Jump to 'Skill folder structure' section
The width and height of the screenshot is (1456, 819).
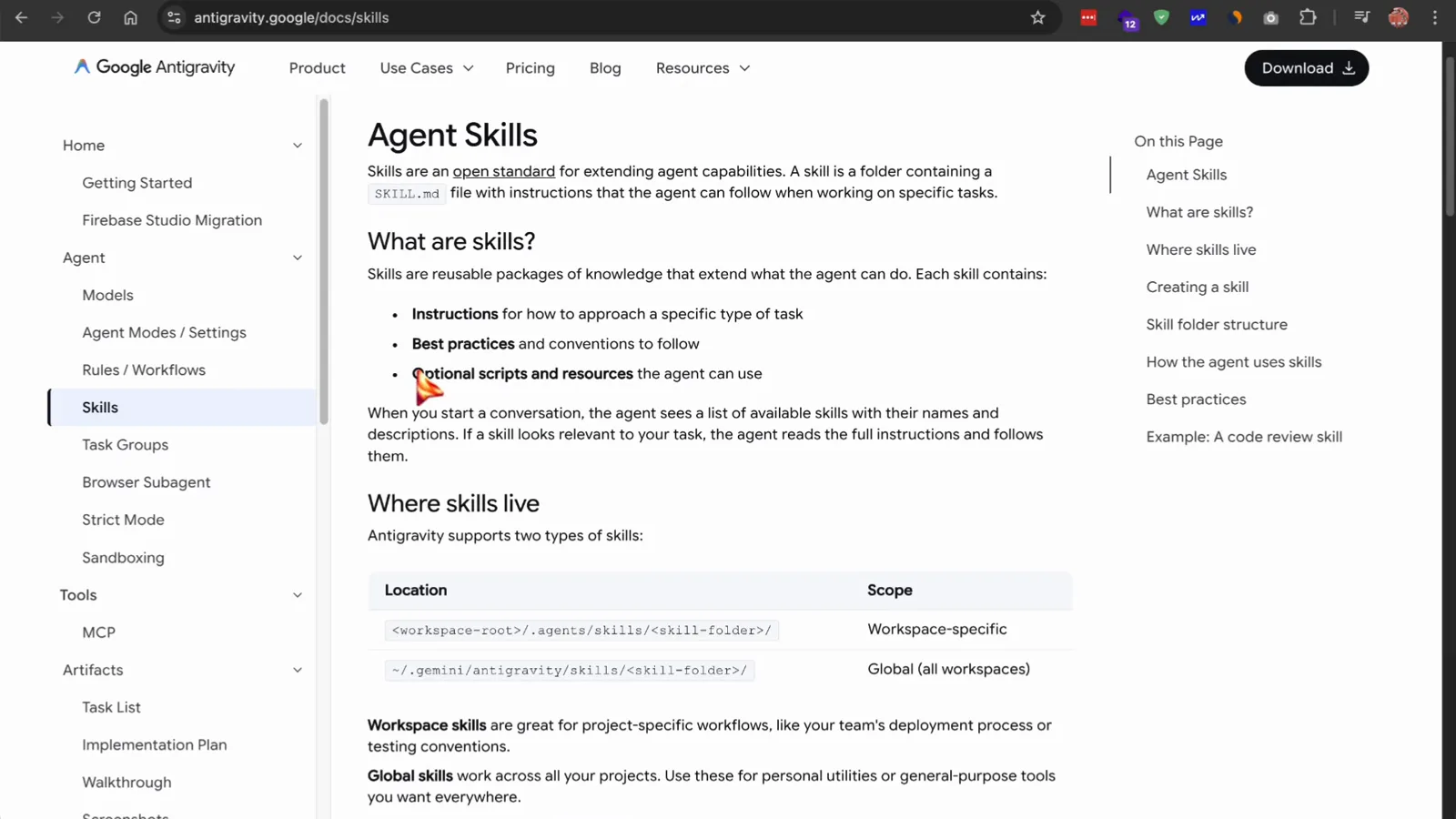(x=1217, y=325)
